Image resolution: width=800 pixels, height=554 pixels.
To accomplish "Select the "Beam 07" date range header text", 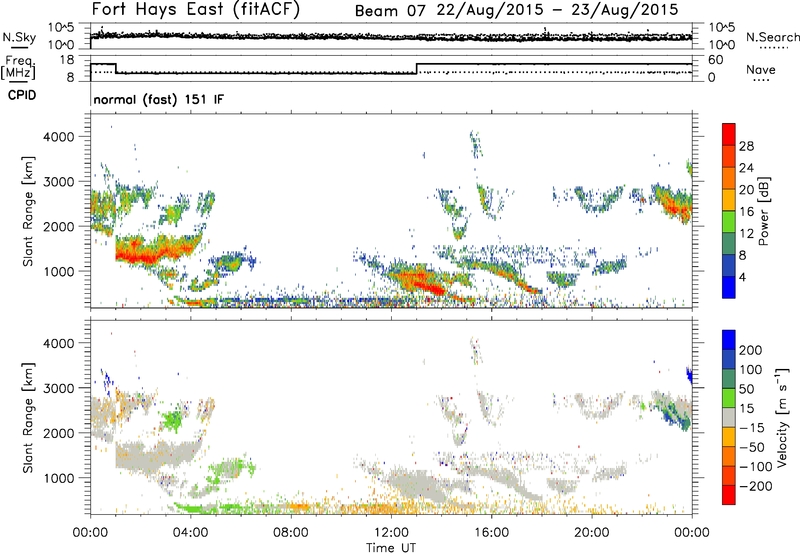I will (516, 10).
